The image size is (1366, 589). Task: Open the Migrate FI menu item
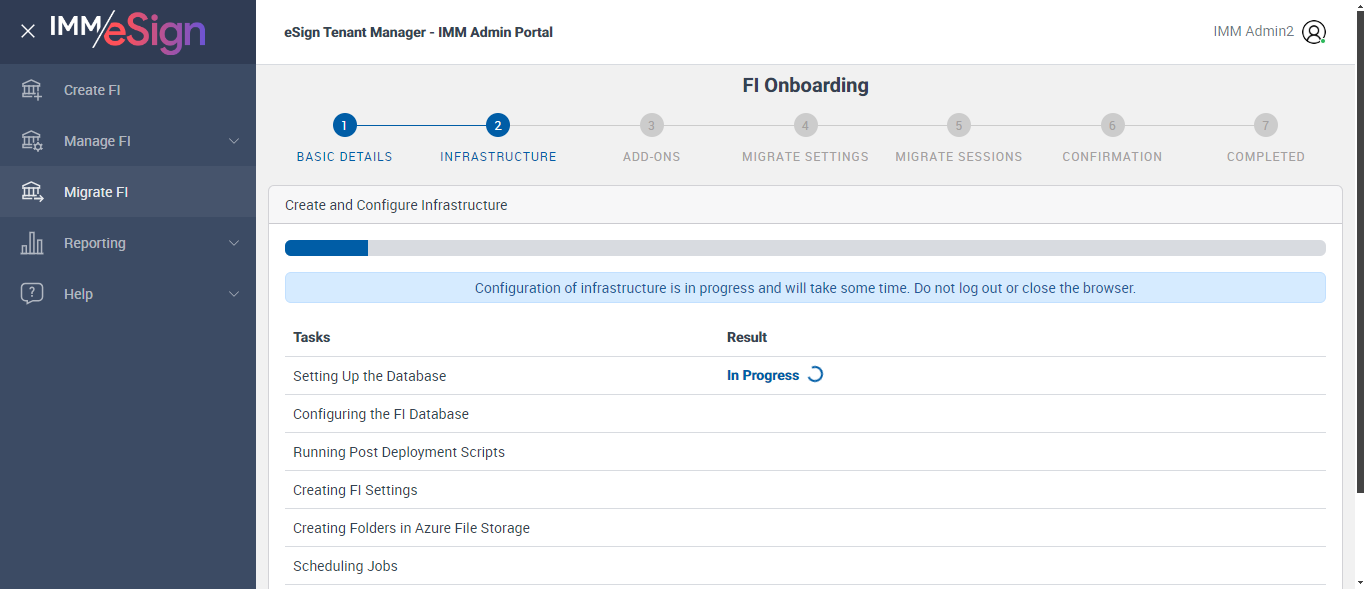(96, 192)
